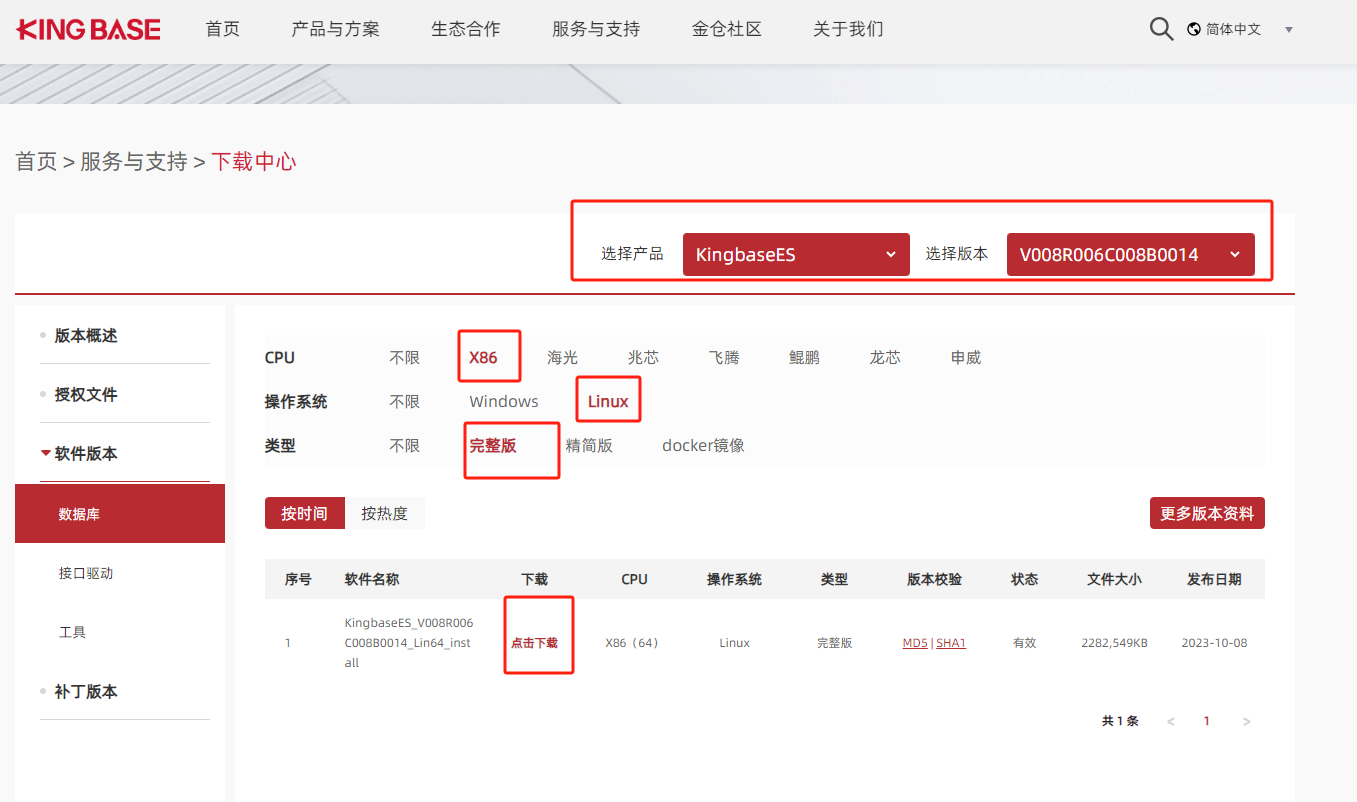Viewport: 1357px width, 802px height.
Task: Set CPU filter to 海光
Action: [562, 358]
